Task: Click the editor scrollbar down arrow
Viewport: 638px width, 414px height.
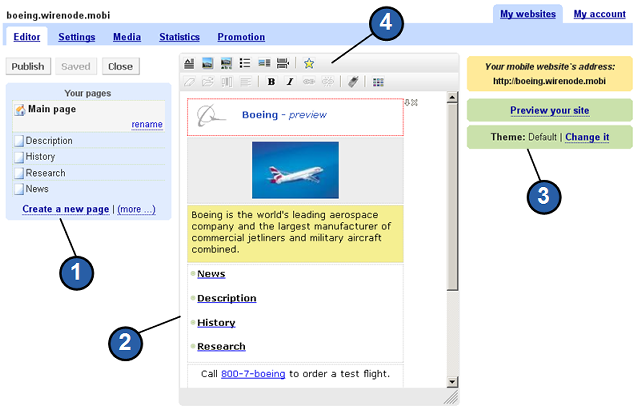Action: coord(452,381)
